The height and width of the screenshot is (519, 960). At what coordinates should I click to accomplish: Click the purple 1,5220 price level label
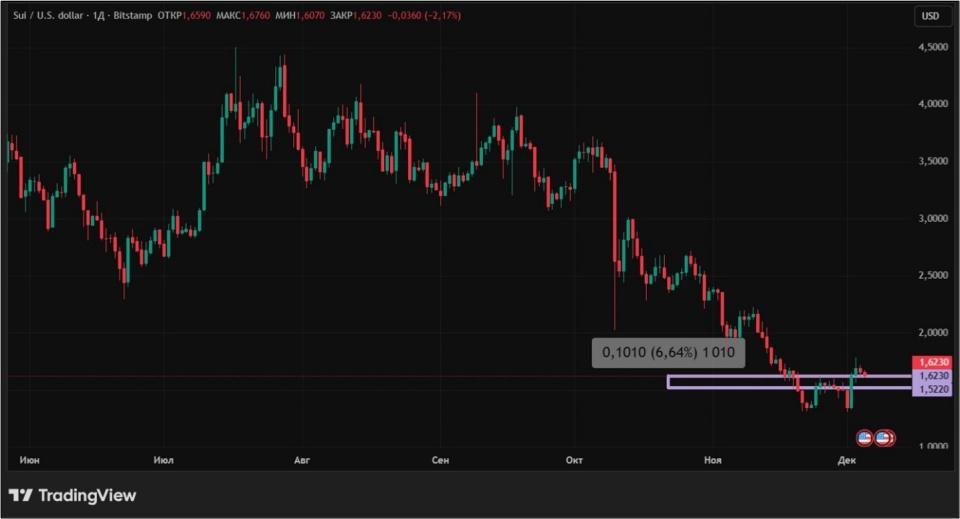[x=933, y=388]
